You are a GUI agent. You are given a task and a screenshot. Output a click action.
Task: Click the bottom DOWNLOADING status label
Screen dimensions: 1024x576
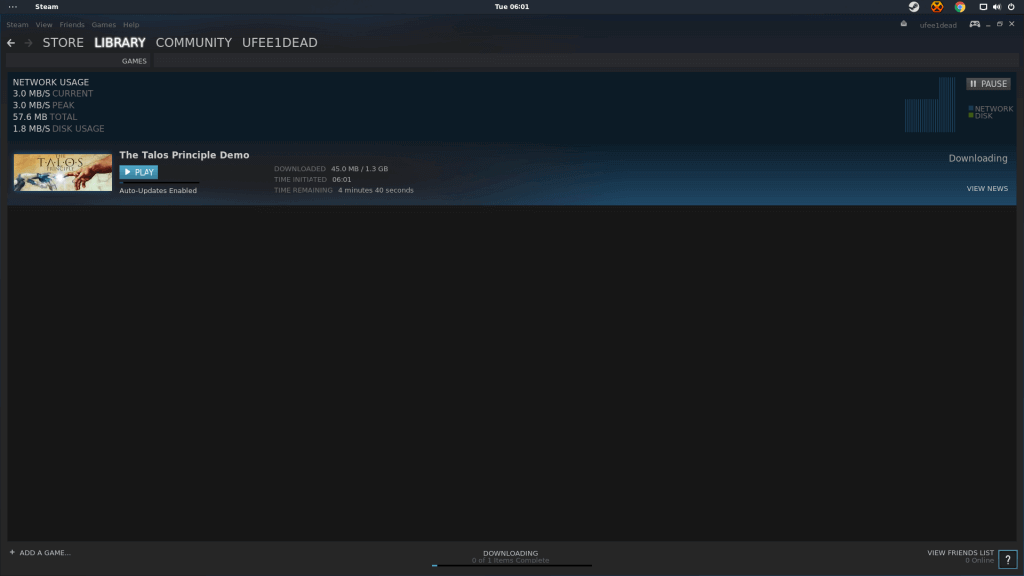(511, 553)
